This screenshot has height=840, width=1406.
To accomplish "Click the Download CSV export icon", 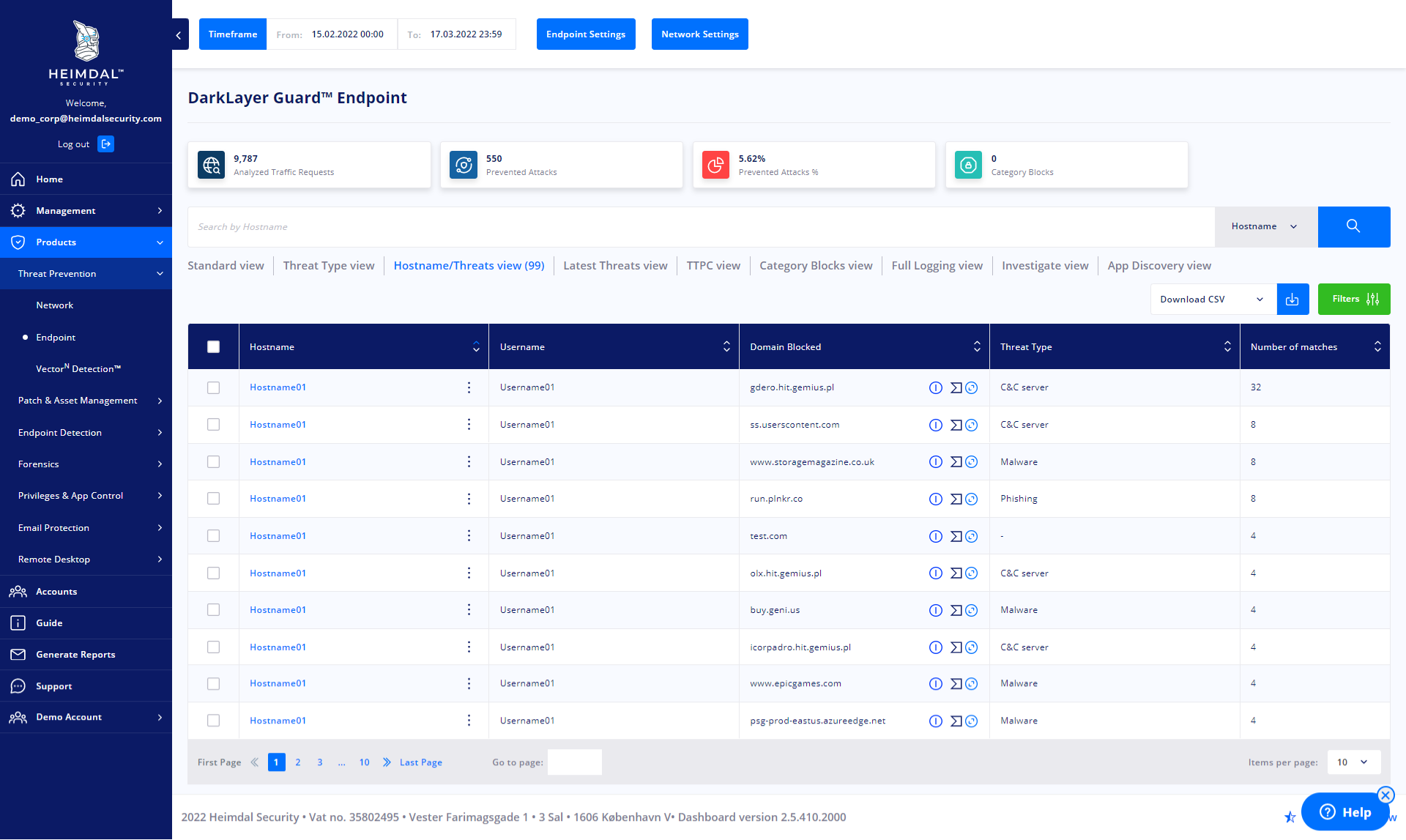I will (x=1293, y=299).
